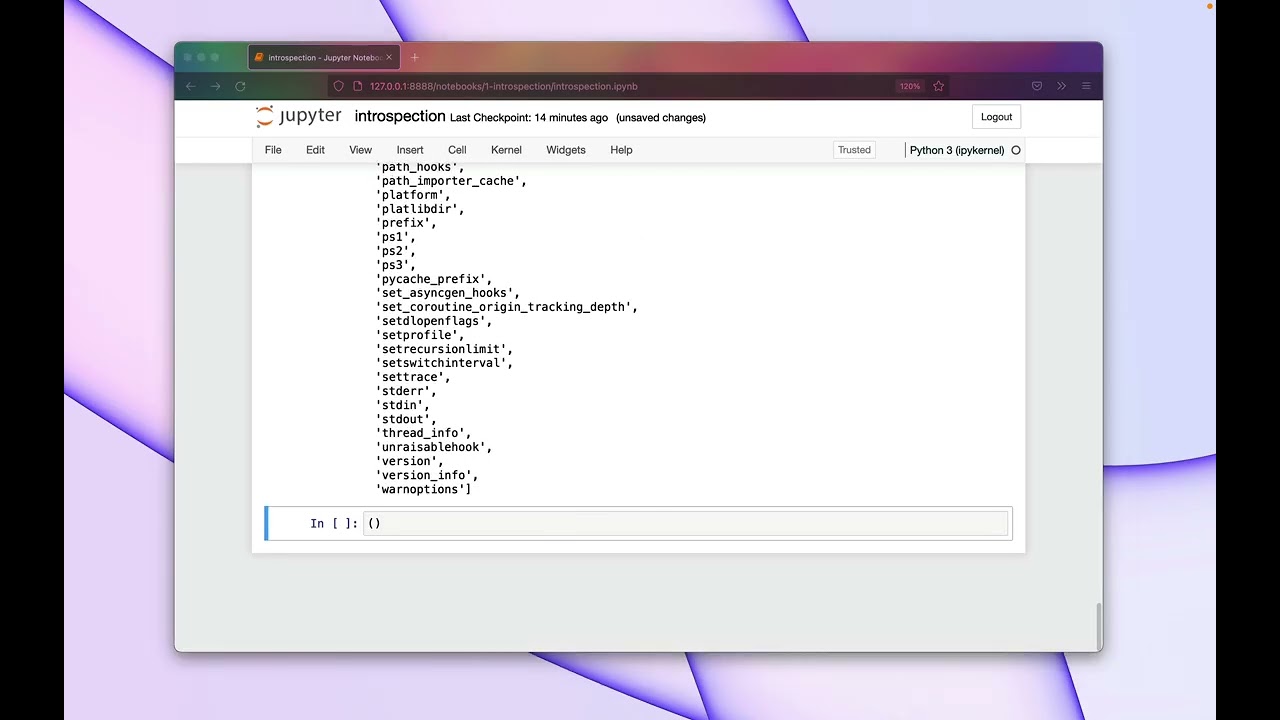Click 'platform' in output list
Screen dimensions: 1280x720
(x=413, y=195)
